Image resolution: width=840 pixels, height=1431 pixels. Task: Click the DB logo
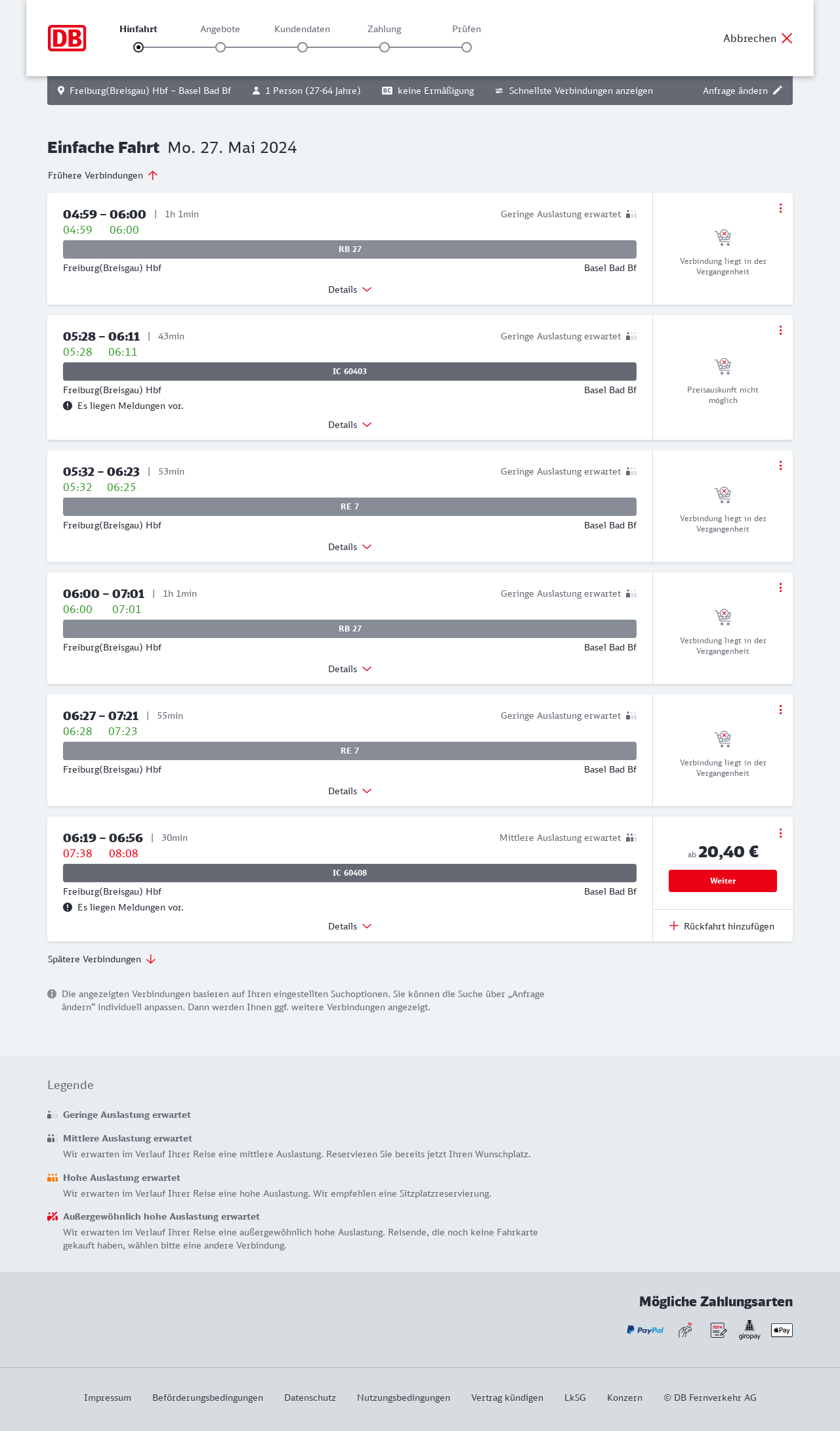[x=67, y=38]
